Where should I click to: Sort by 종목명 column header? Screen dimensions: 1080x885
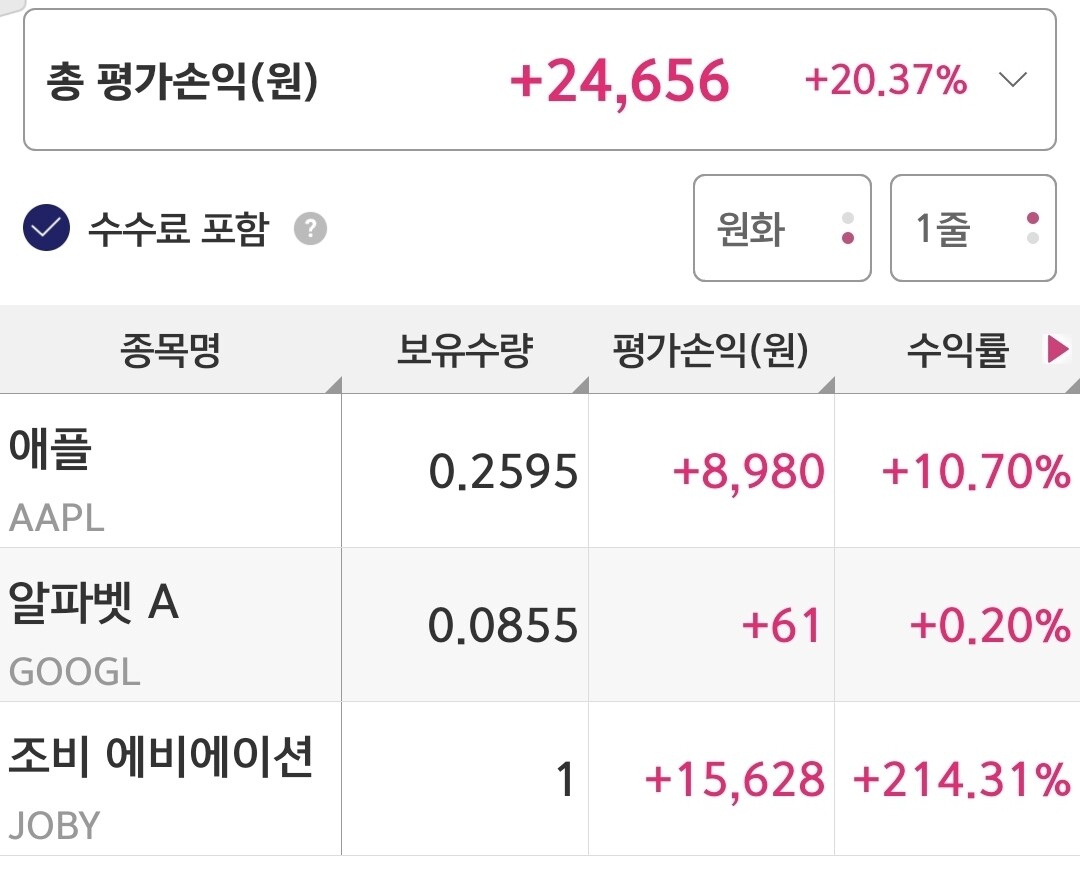coord(171,350)
